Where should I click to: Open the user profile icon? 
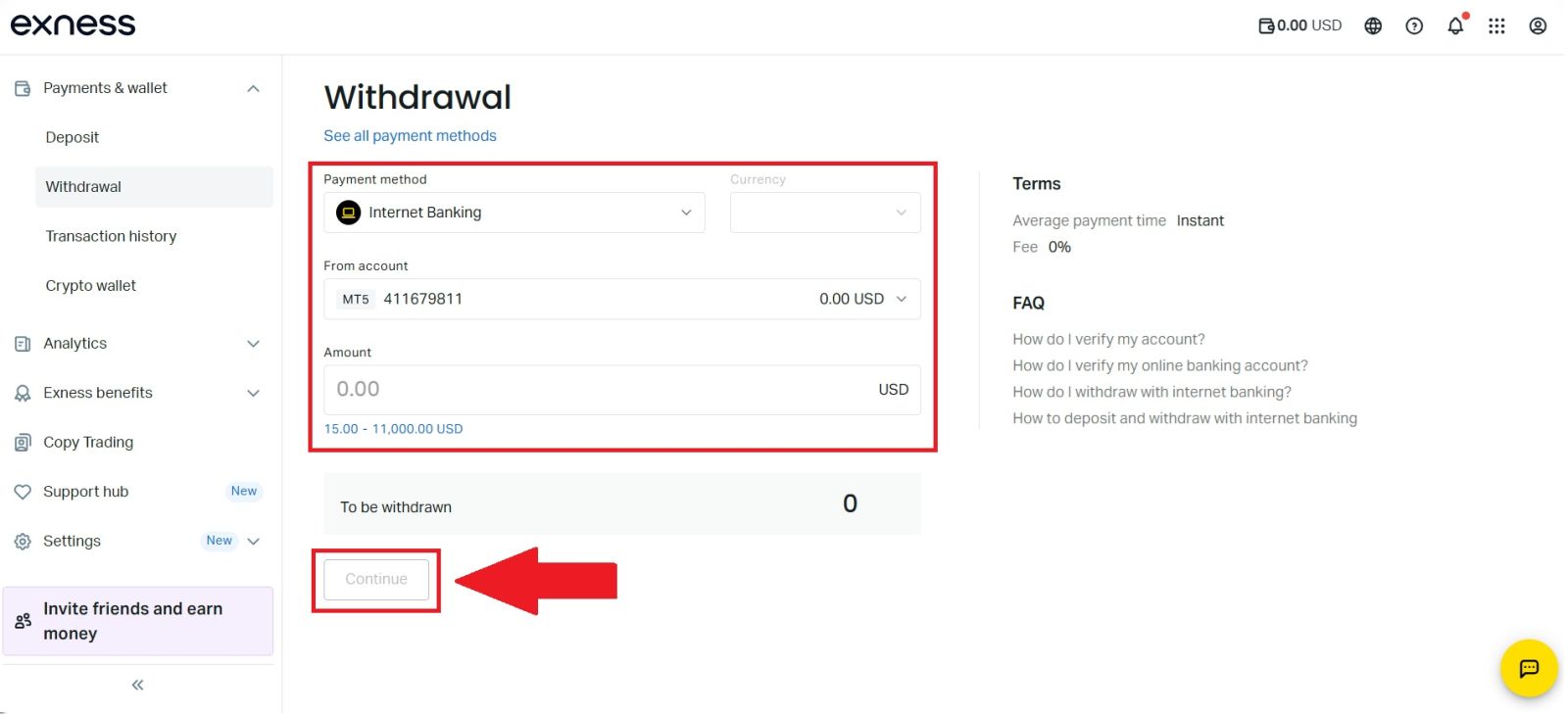click(x=1538, y=26)
